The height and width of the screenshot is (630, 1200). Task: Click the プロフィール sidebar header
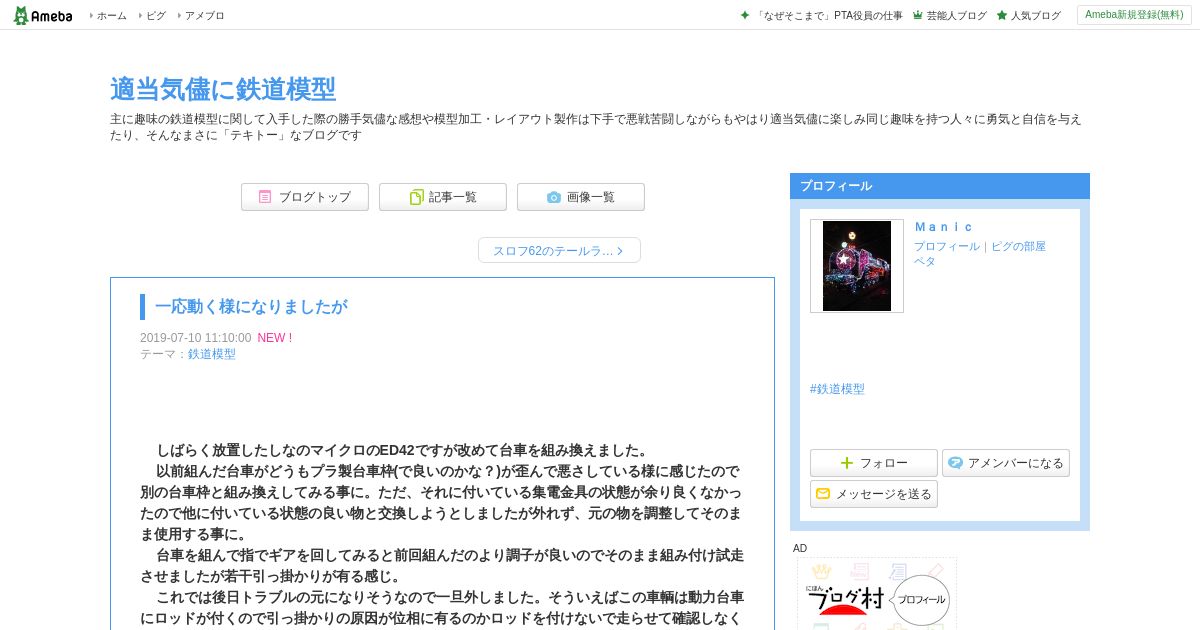pos(940,186)
